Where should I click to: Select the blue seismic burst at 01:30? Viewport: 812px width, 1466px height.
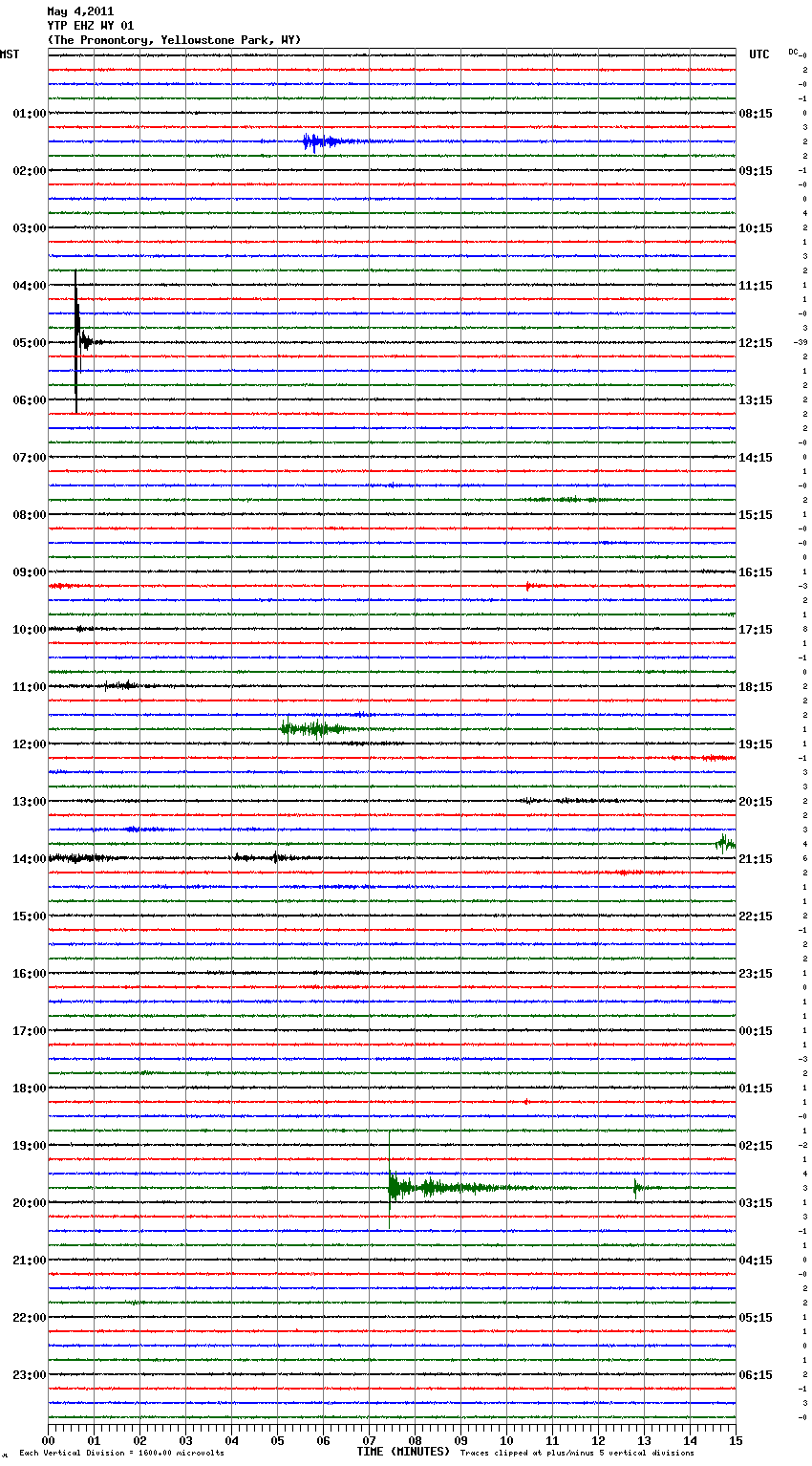[315, 142]
